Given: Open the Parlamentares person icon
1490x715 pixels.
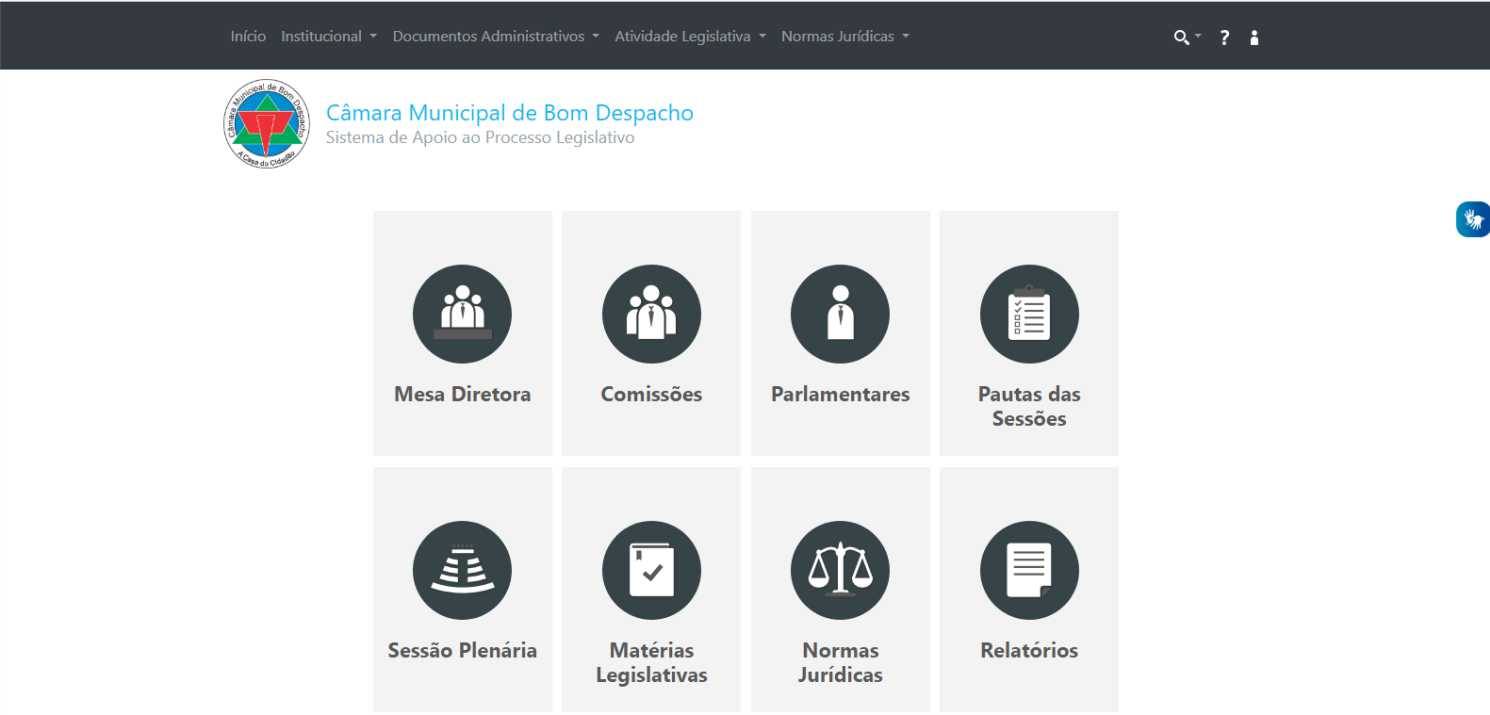Looking at the screenshot, I should coord(840,314).
